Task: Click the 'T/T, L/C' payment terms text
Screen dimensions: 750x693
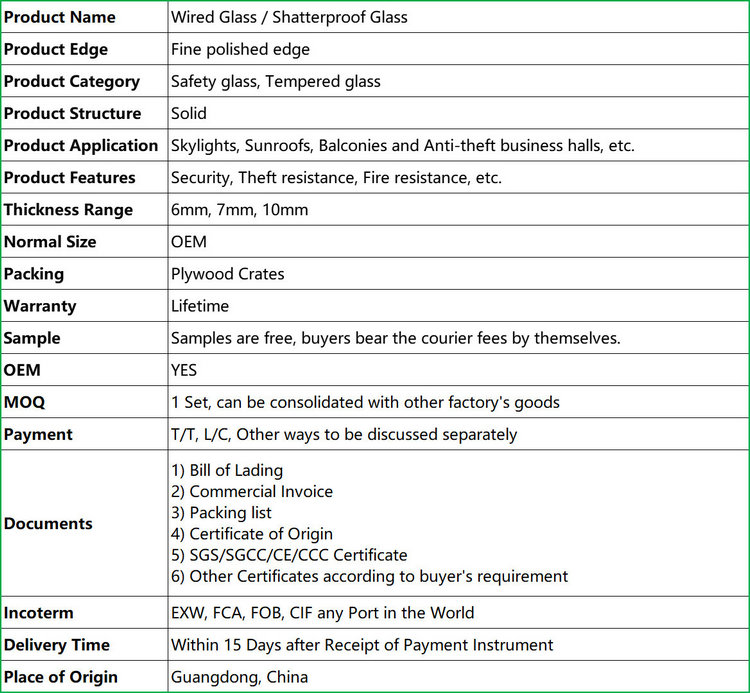Action: (x=344, y=434)
